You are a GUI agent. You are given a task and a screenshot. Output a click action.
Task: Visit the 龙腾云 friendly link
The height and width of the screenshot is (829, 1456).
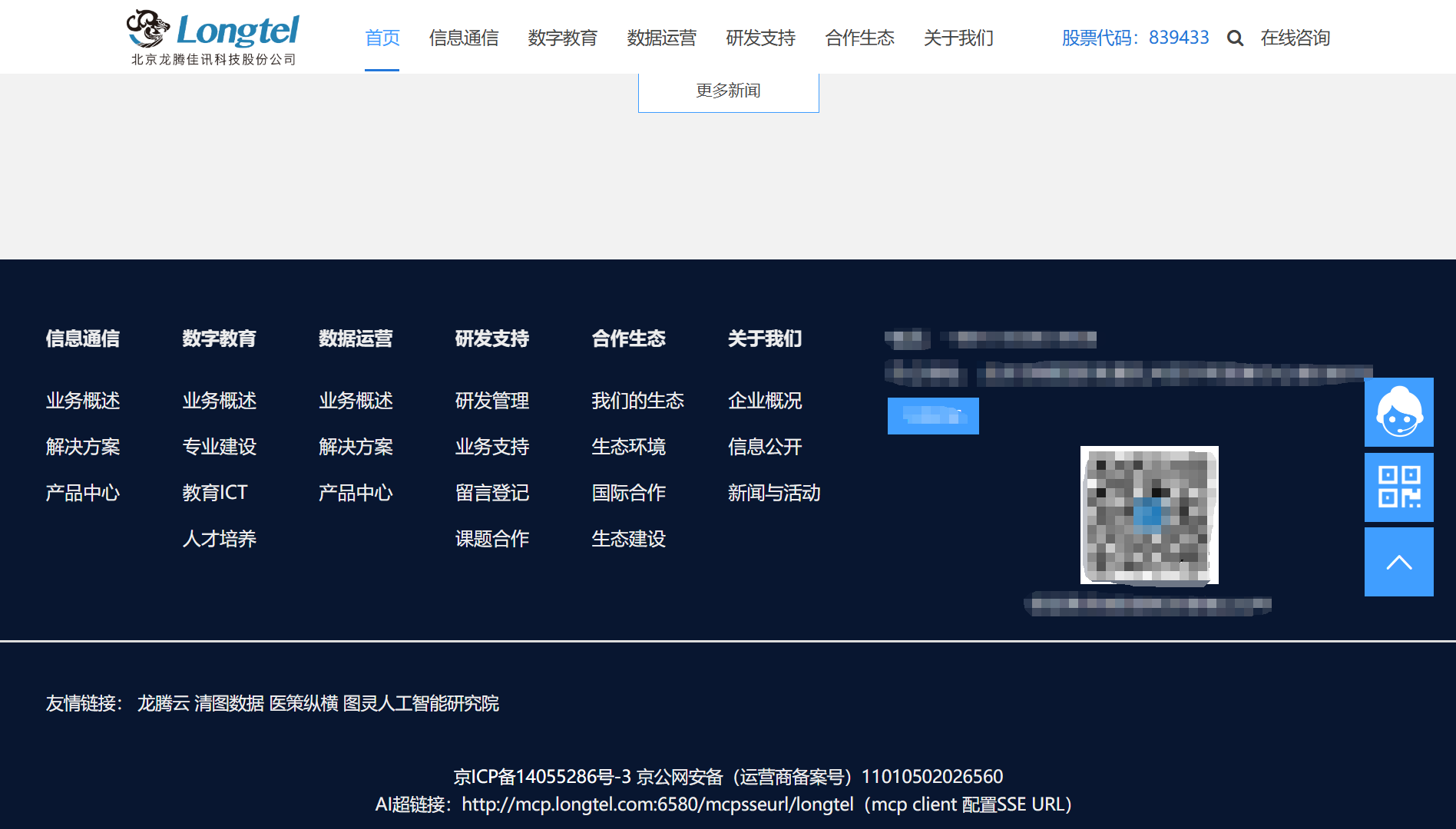(164, 703)
